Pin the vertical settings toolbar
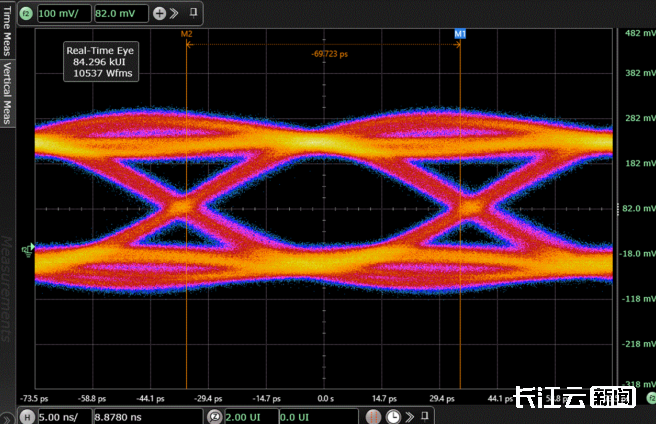Screen dimensions: 656x424 coord(192,13)
